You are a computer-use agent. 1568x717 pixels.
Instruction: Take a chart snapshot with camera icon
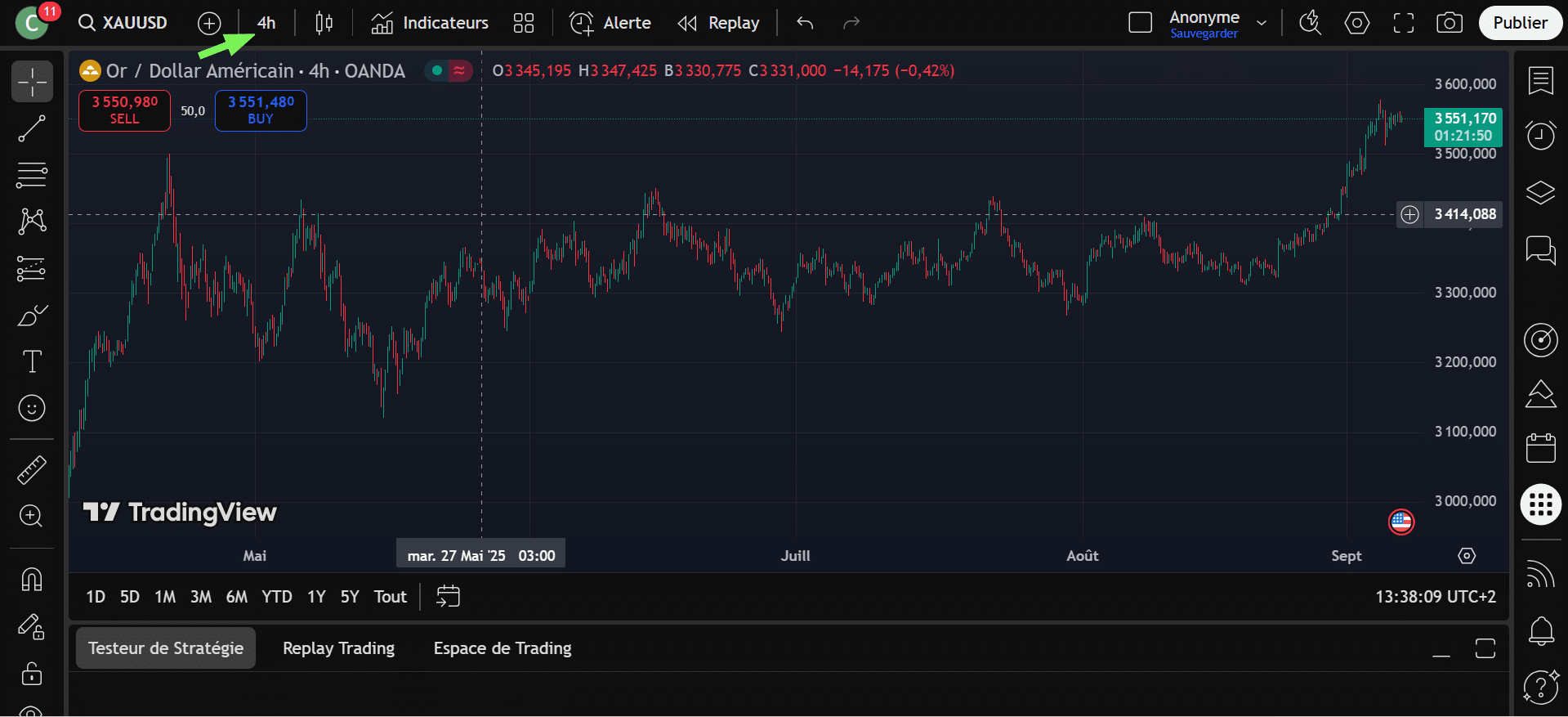pyautogui.click(x=1449, y=23)
